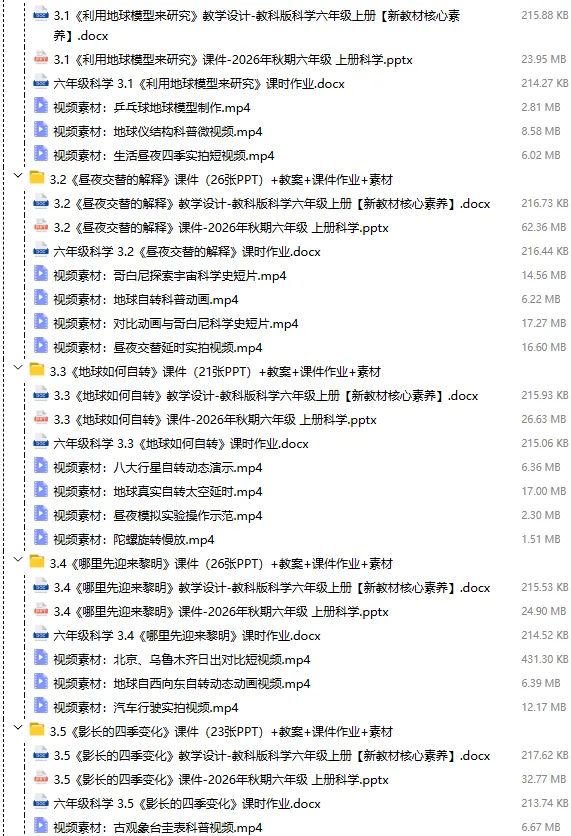Click the video icon of 乒乓球地球模型制作.mp4

click(x=41, y=106)
